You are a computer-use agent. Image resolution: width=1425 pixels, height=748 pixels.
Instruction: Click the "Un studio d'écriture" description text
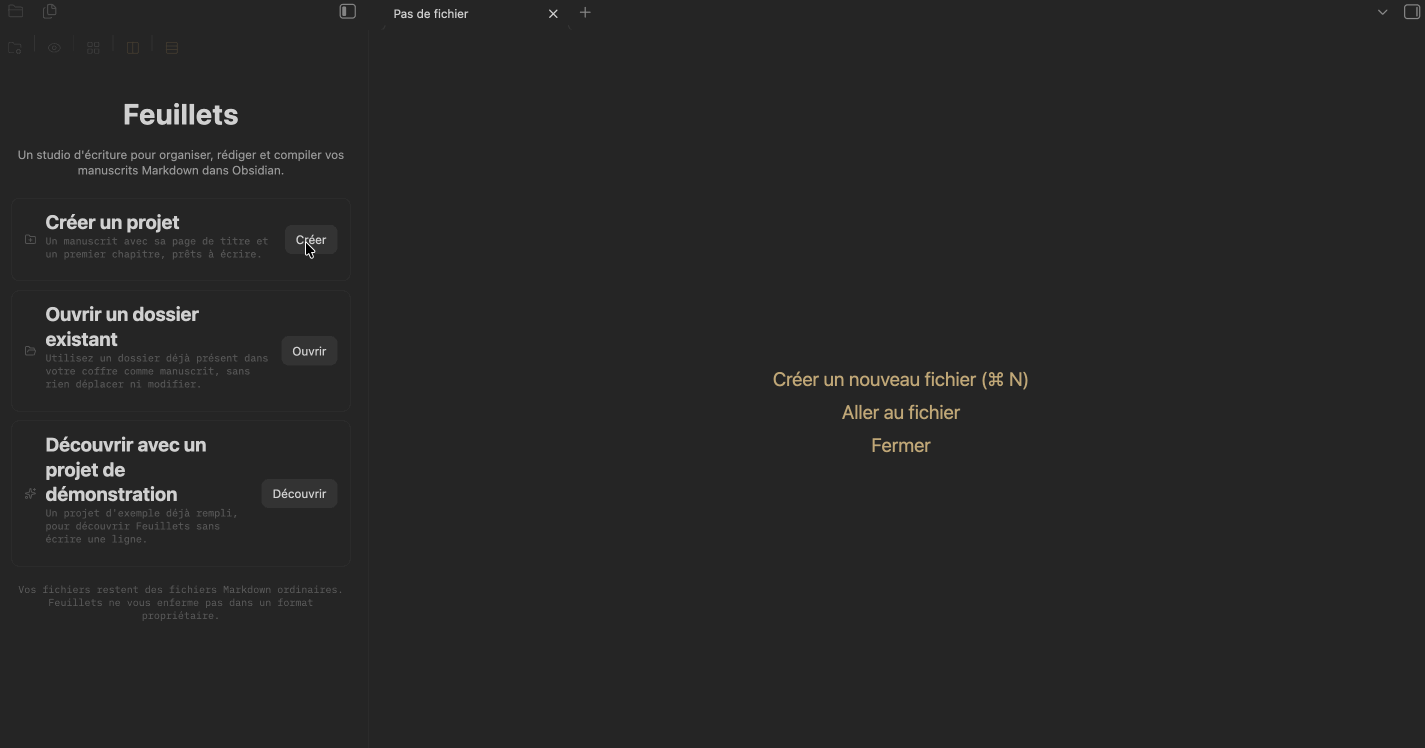(181, 162)
